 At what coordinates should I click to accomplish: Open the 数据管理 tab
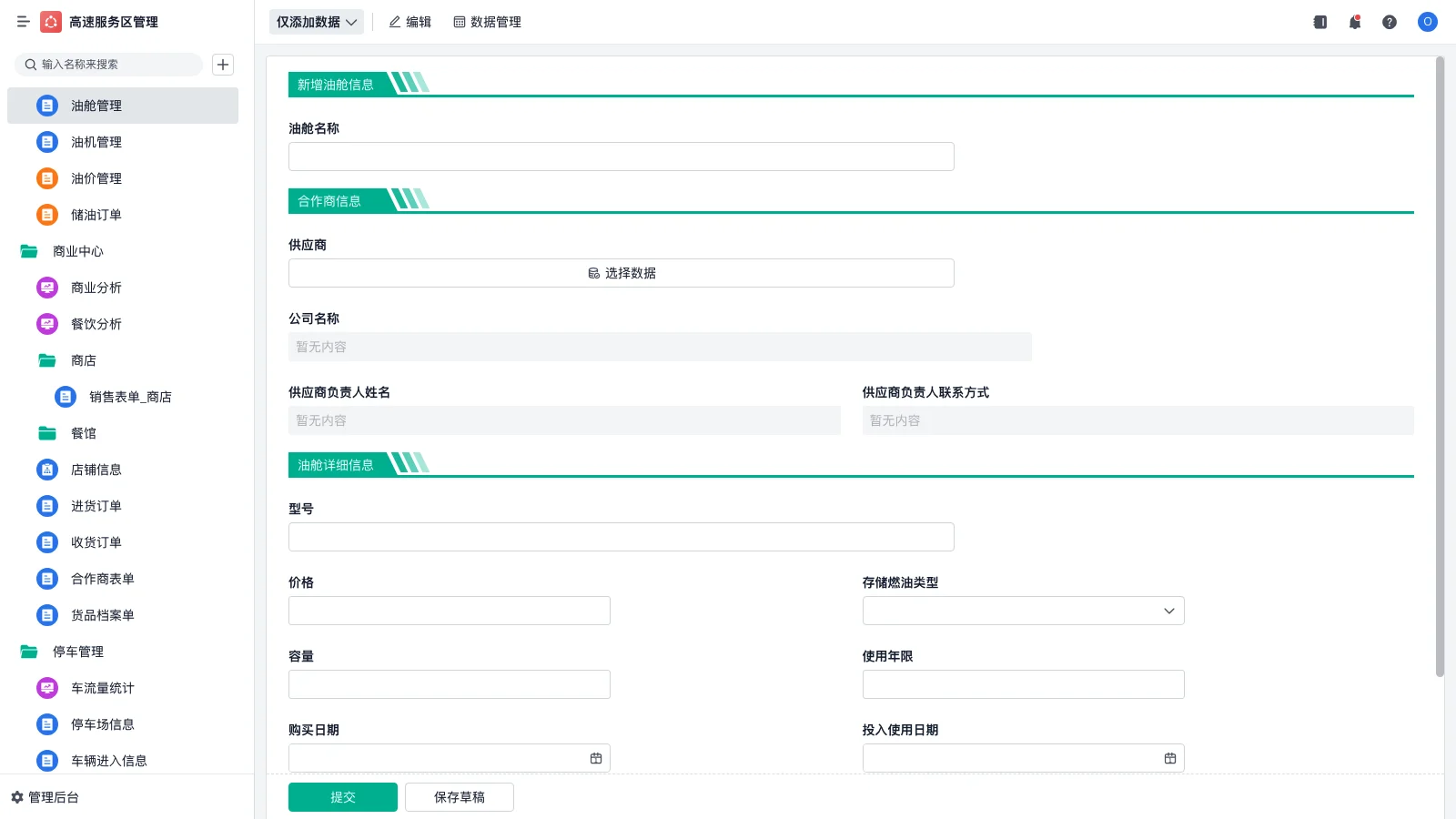point(487,22)
